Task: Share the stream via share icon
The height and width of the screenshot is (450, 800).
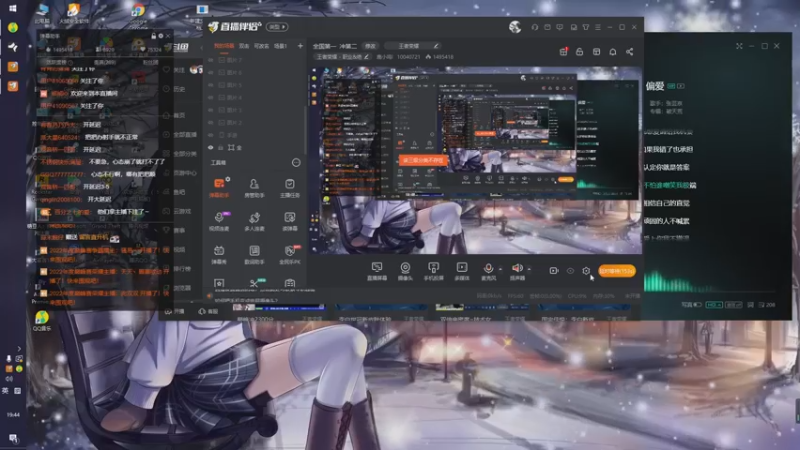Action: 630,52
